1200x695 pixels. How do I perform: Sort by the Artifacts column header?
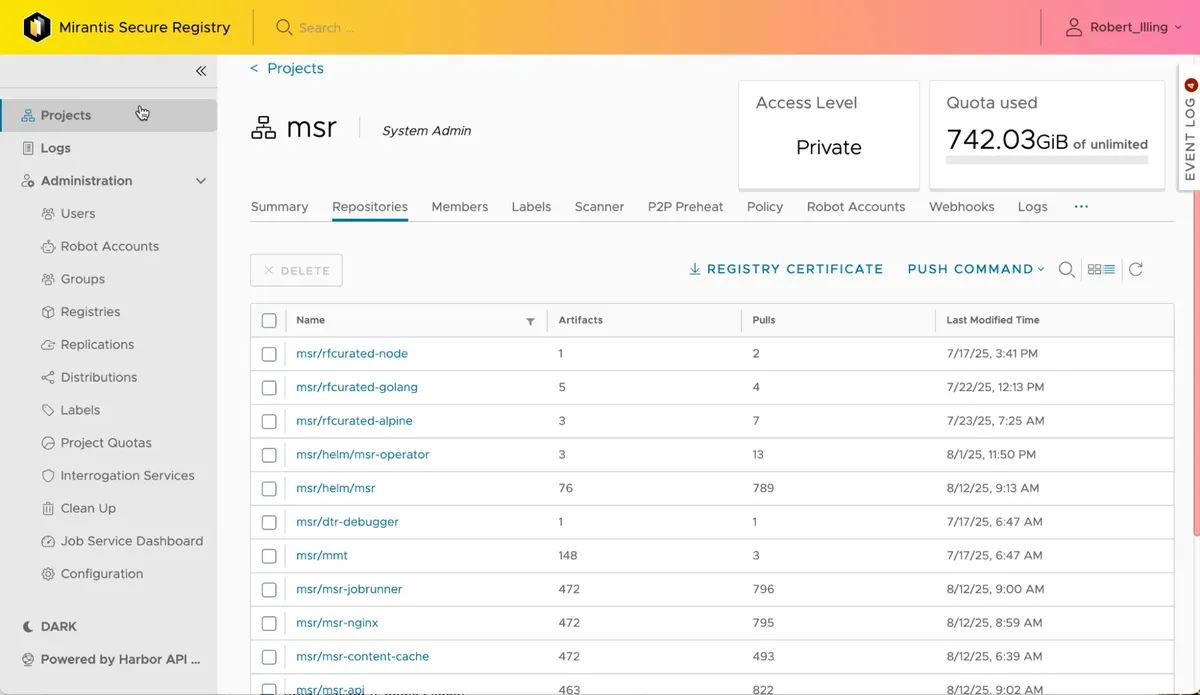581,321
